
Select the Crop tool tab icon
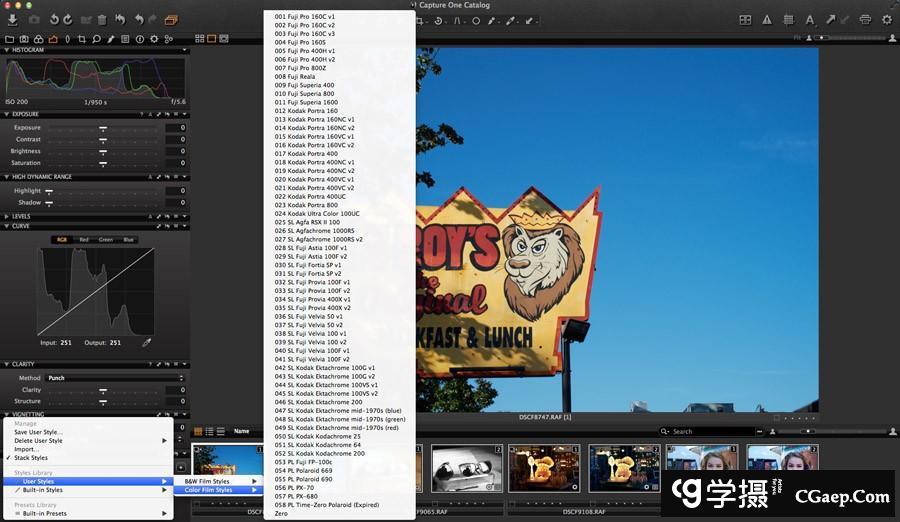coord(81,39)
